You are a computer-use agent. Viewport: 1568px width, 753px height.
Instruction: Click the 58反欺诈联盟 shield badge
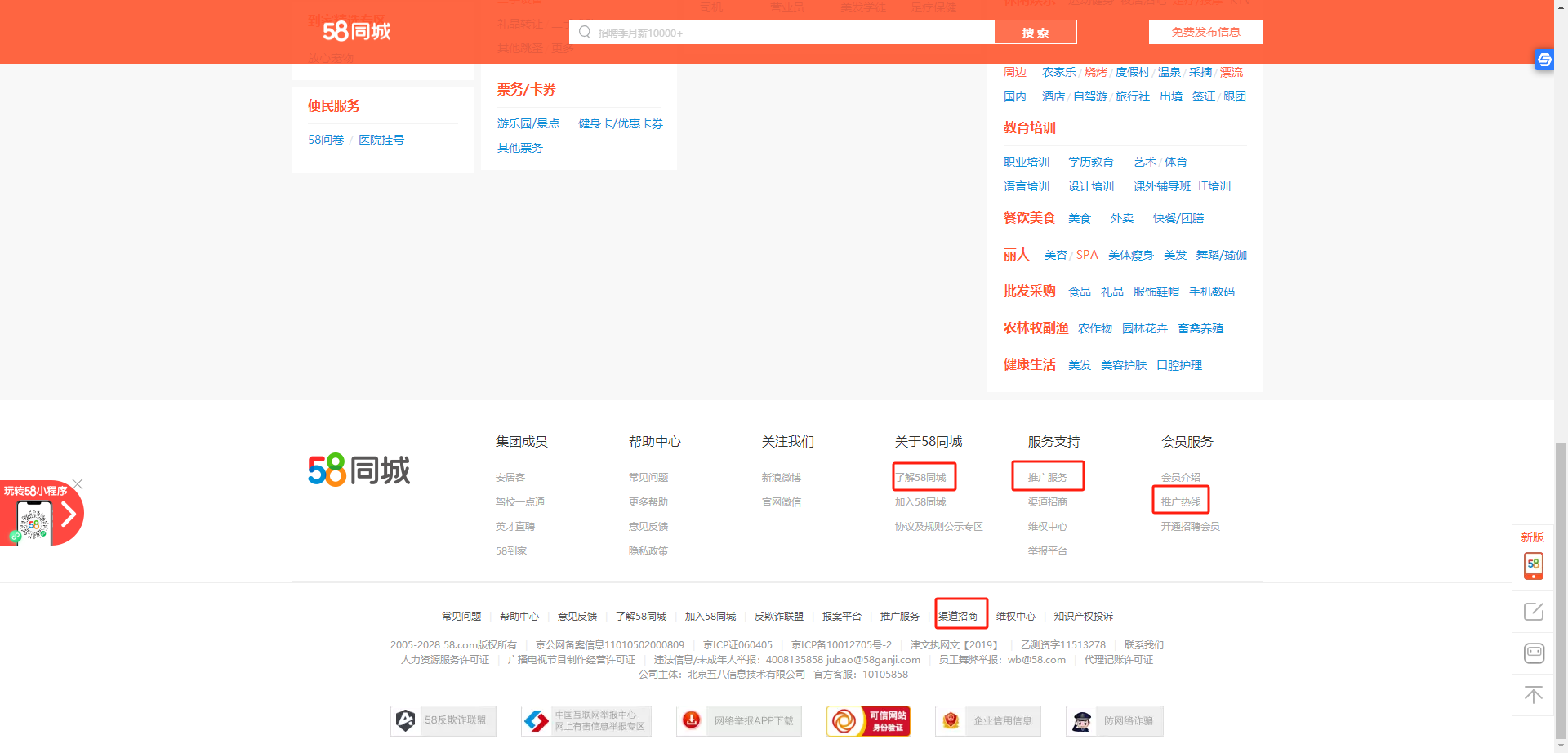click(x=443, y=720)
